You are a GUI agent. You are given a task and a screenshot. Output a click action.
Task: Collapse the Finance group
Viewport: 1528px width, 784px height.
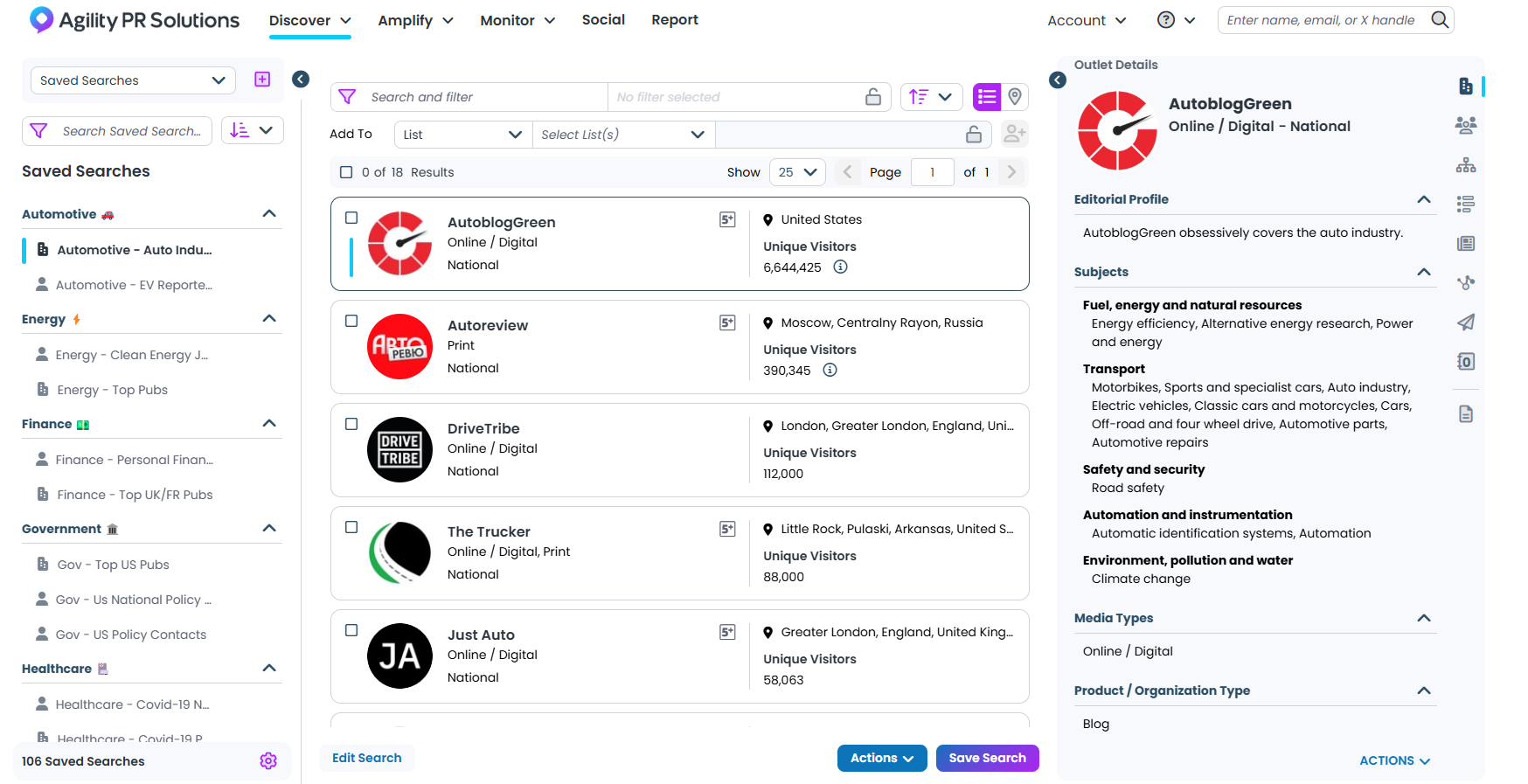(x=269, y=424)
